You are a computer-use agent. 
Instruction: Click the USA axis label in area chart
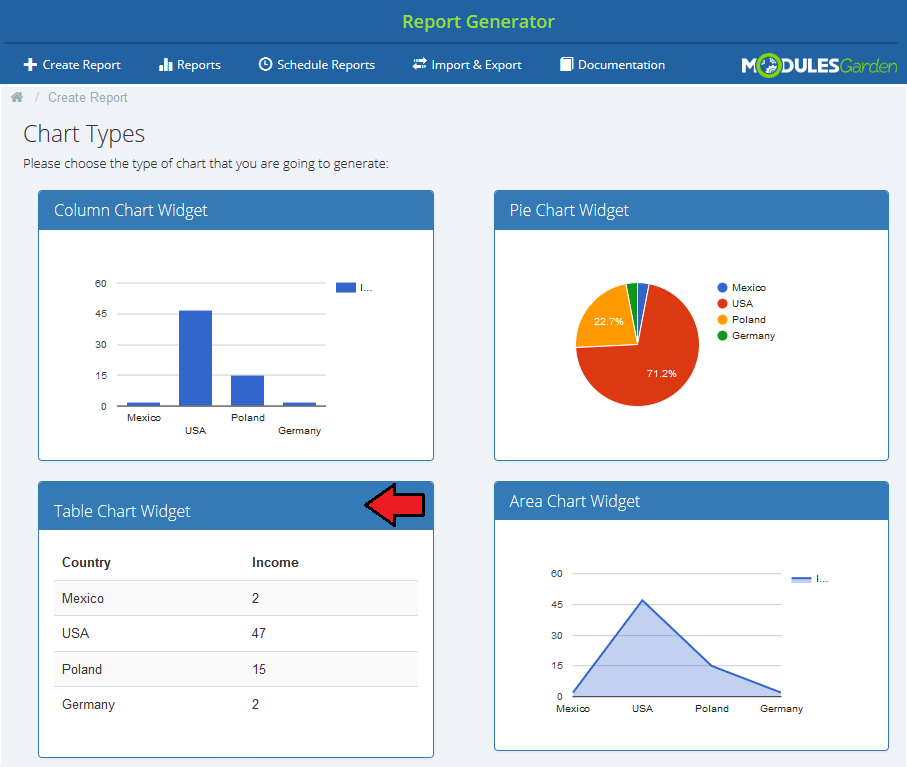pos(642,709)
